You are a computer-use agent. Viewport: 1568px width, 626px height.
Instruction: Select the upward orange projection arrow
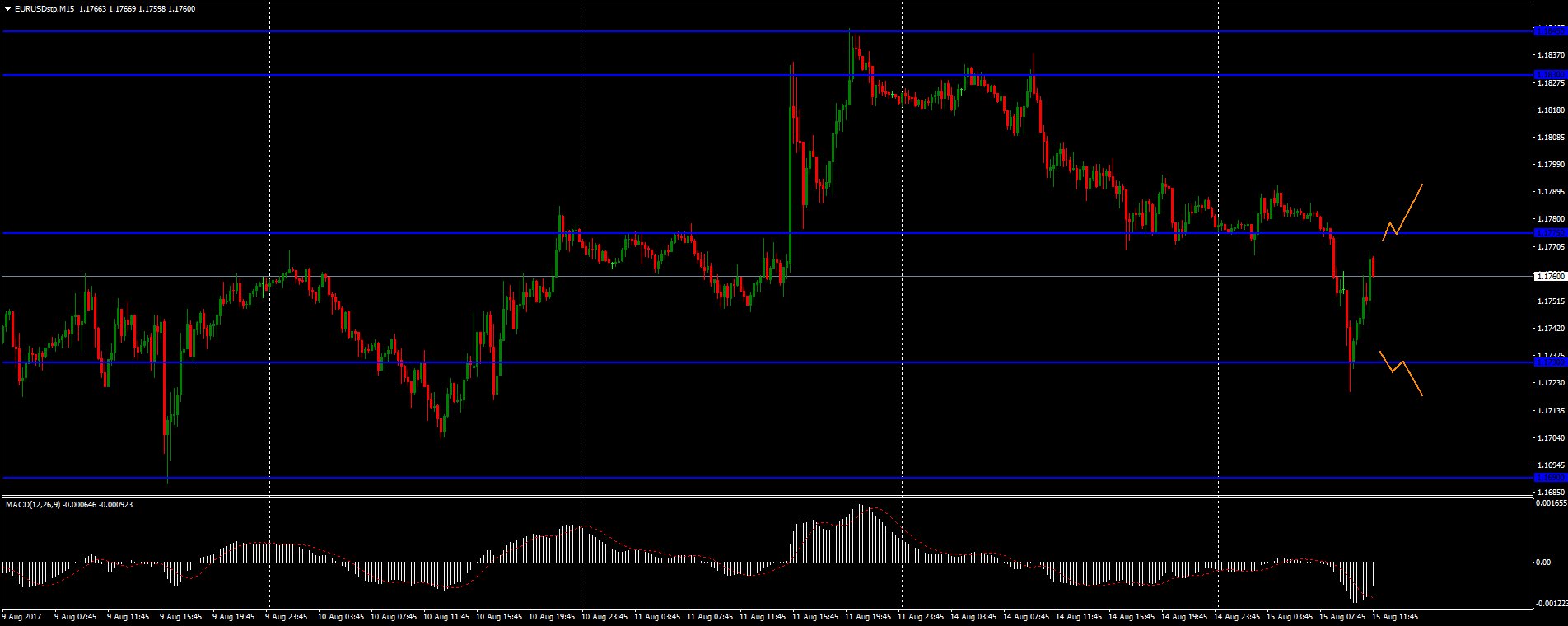[1402, 212]
